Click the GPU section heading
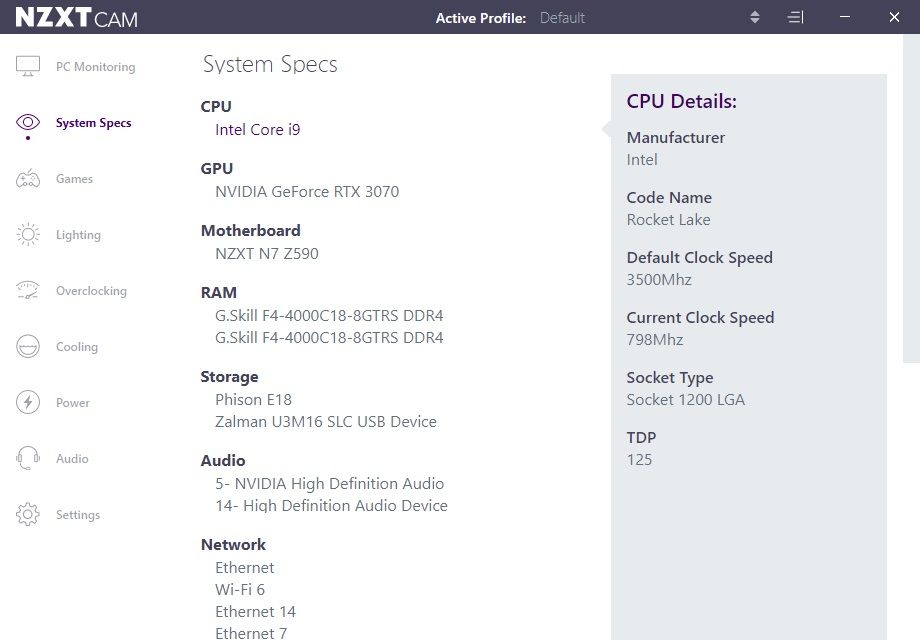Viewport: 920px width, 640px height. (217, 169)
